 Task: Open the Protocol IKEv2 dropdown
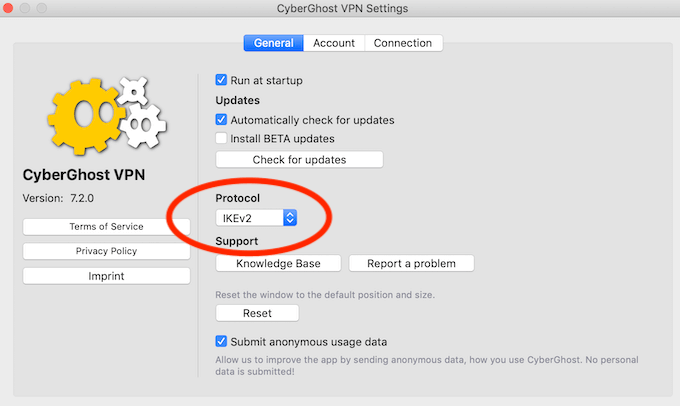[257, 217]
